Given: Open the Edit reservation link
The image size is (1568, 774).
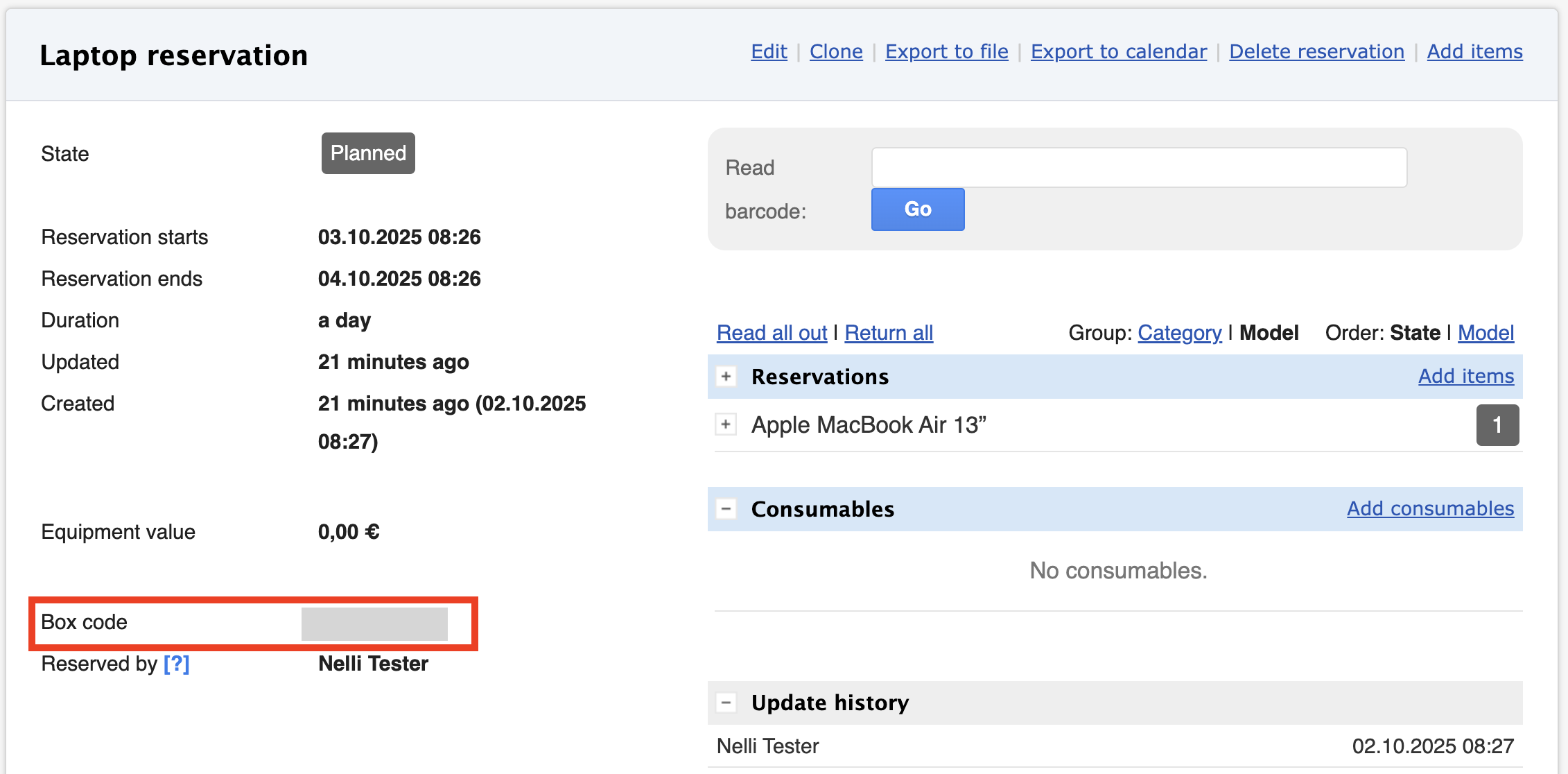Looking at the screenshot, I should (769, 52).
